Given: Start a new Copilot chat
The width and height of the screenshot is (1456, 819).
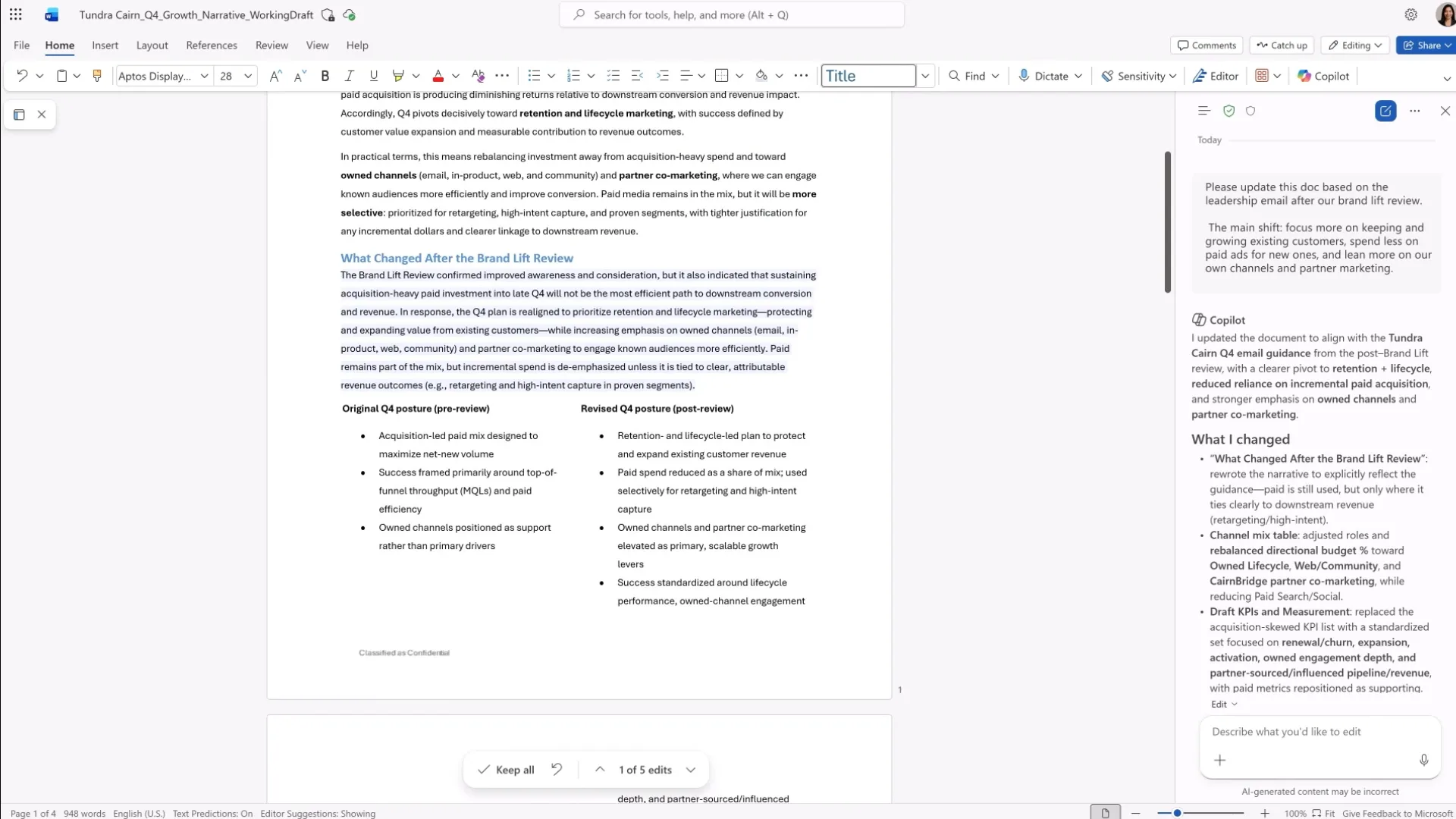Looking at the screenshot, I should coord(1386,111).
